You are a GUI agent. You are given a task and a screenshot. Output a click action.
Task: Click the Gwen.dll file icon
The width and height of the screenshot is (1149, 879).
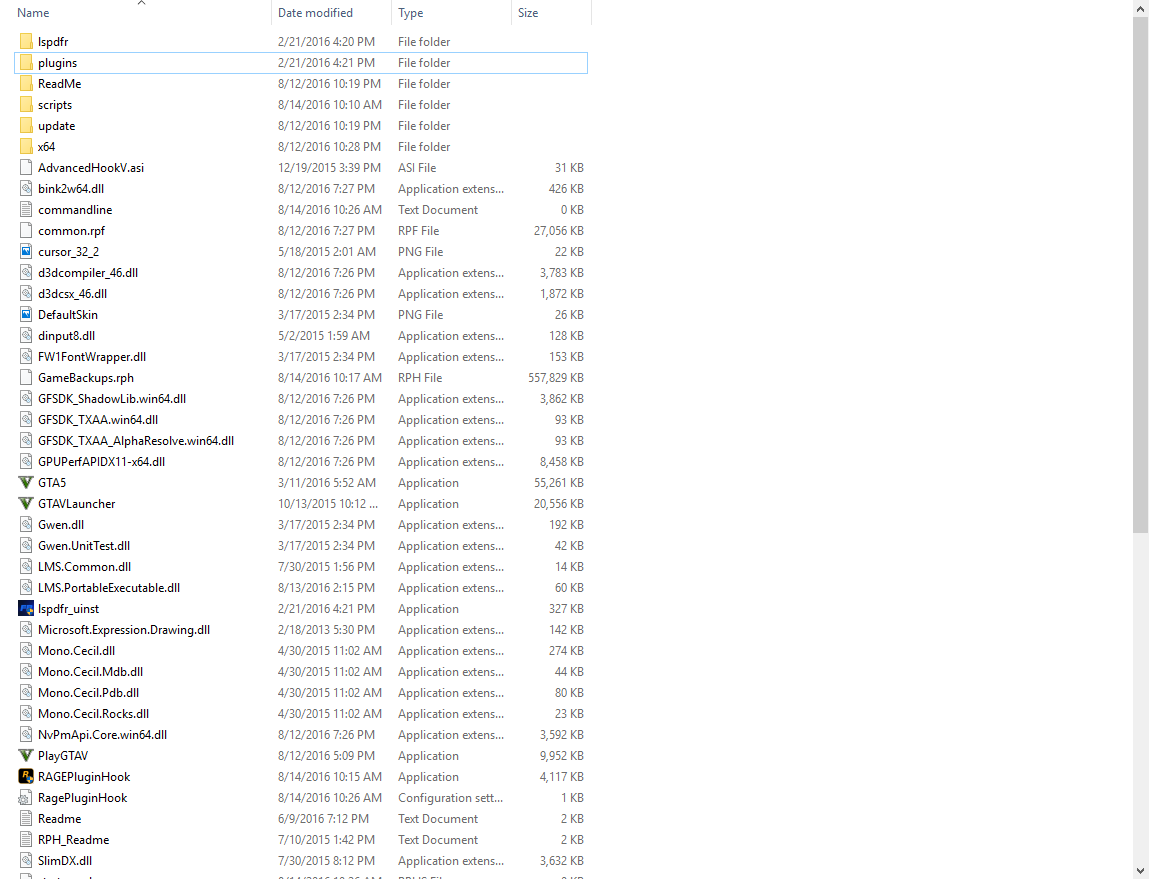tap(26, 525)
